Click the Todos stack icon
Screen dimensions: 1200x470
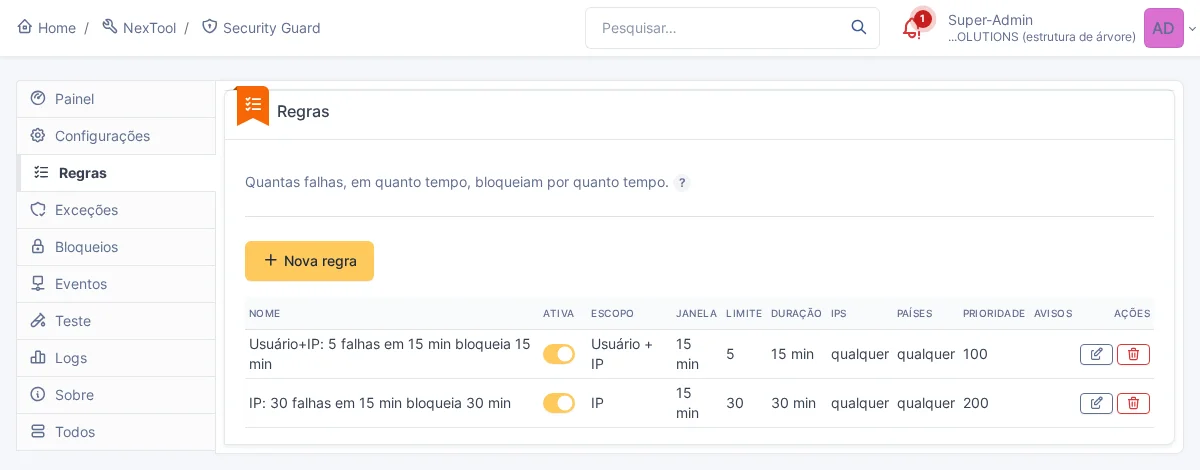pos(38,431)
